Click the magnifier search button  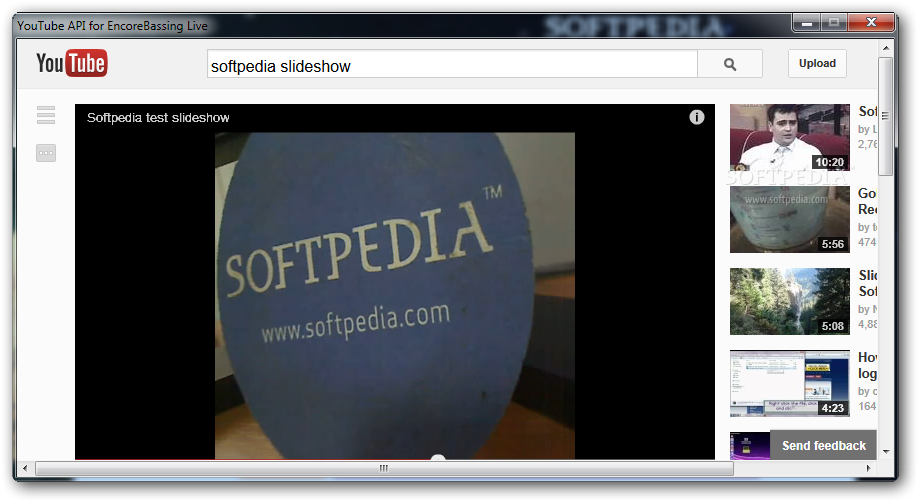tap(730, 64)
